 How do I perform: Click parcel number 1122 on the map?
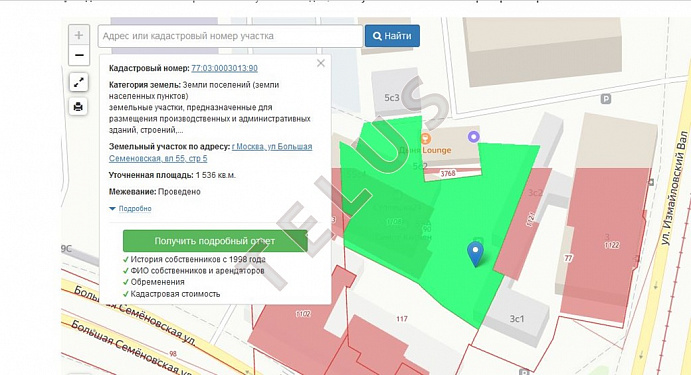point(612,245)
